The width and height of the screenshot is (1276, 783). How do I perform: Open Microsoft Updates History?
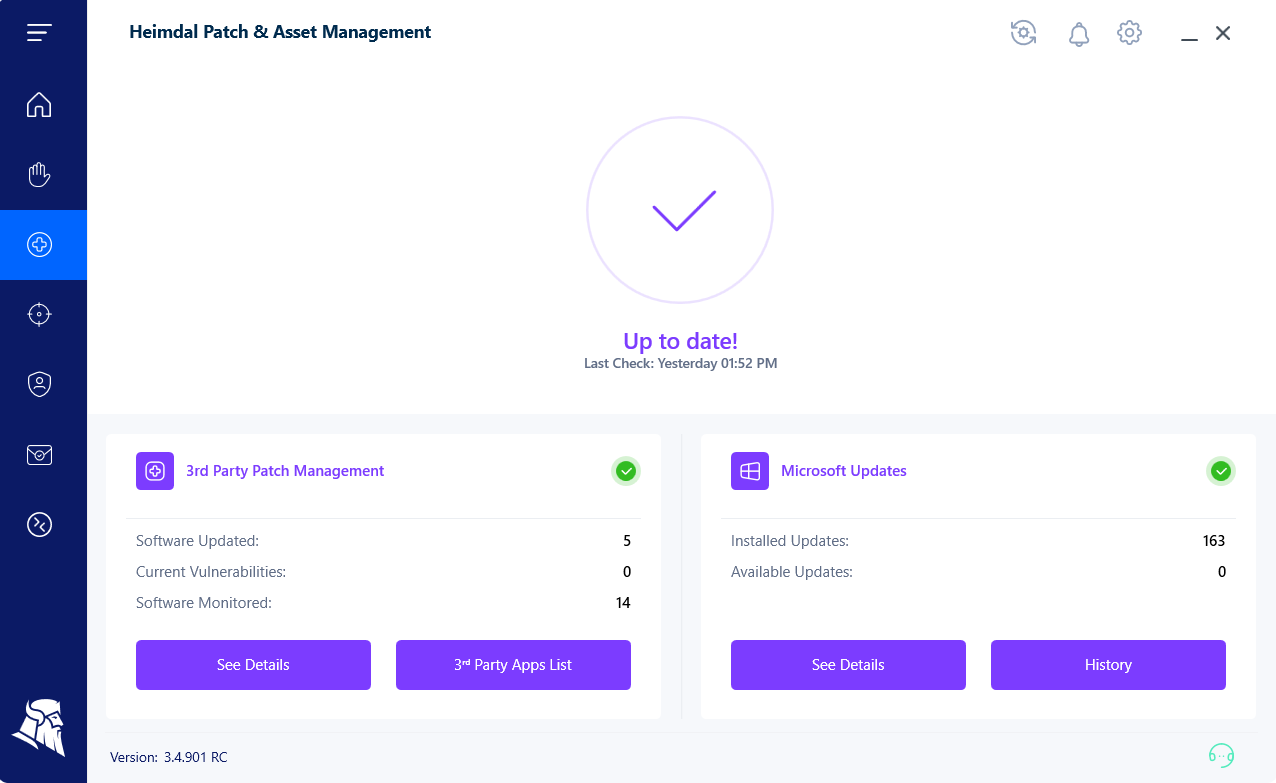pos(1108,665)
